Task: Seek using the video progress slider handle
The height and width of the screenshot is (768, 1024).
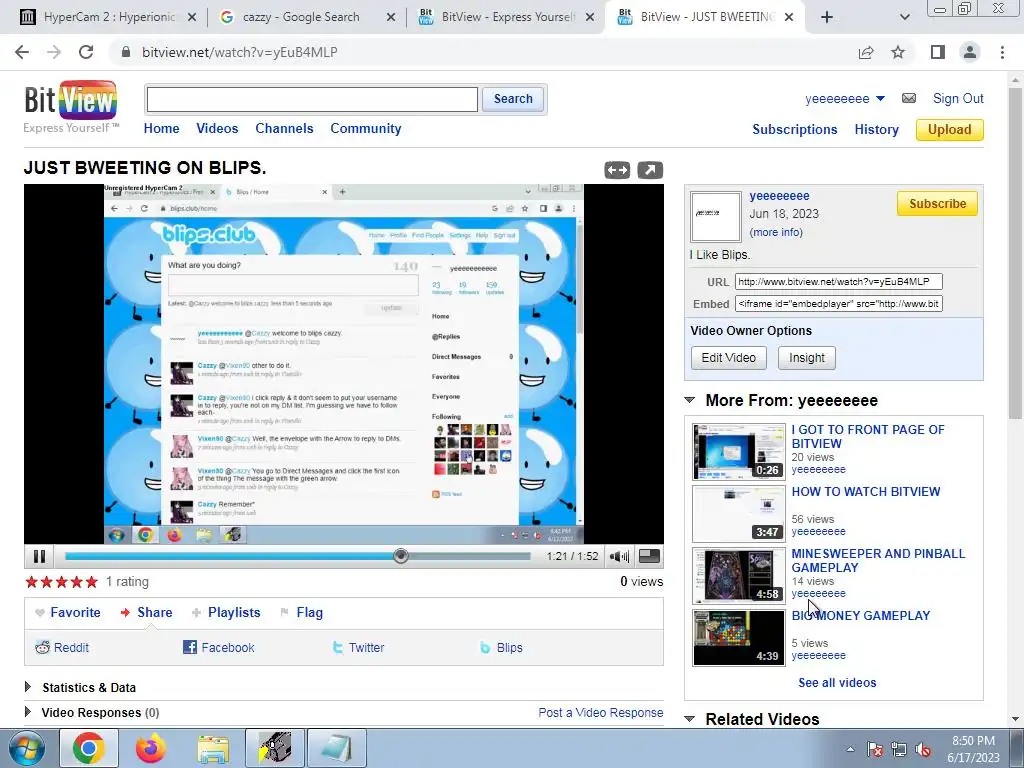Action: (x=401, y=556)
